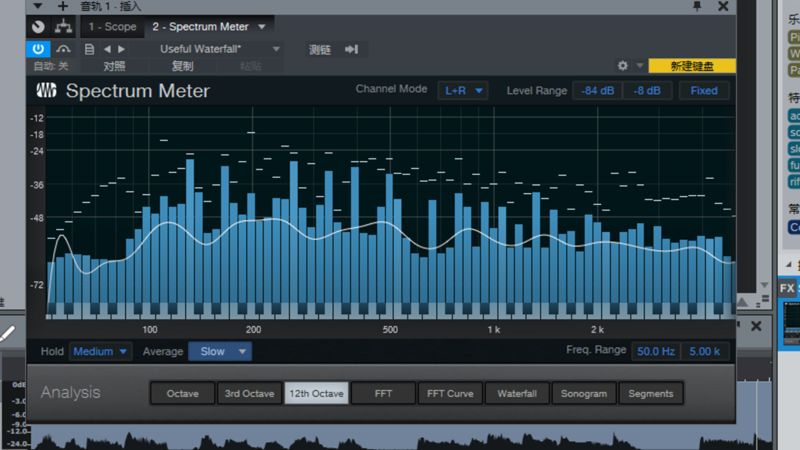Expand the Hold Medium dropdown
The image size is (800, 450).
[100, 352]
